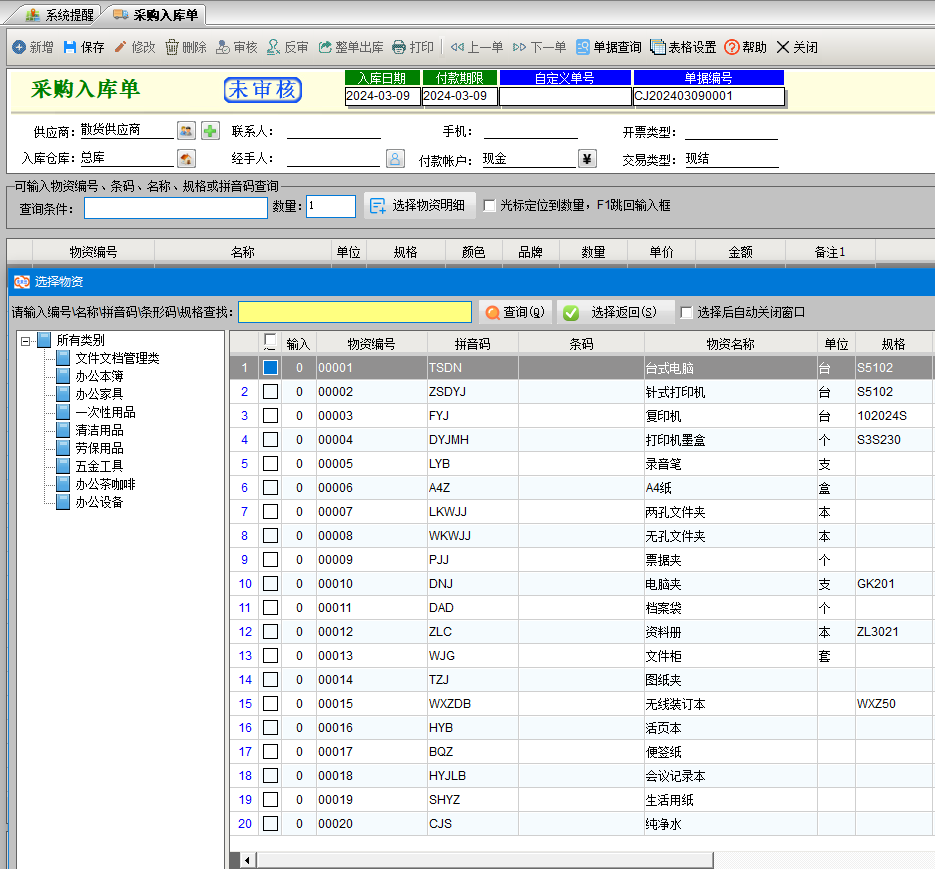
Task: Open the Help (帮助) toolbar icon
Action: [732, 47]
